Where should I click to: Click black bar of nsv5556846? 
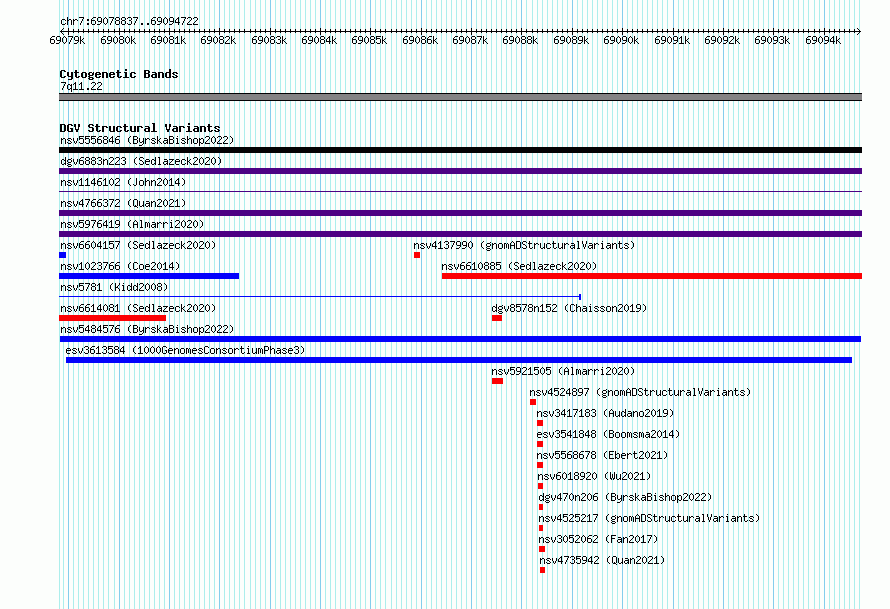coord(460,150)
